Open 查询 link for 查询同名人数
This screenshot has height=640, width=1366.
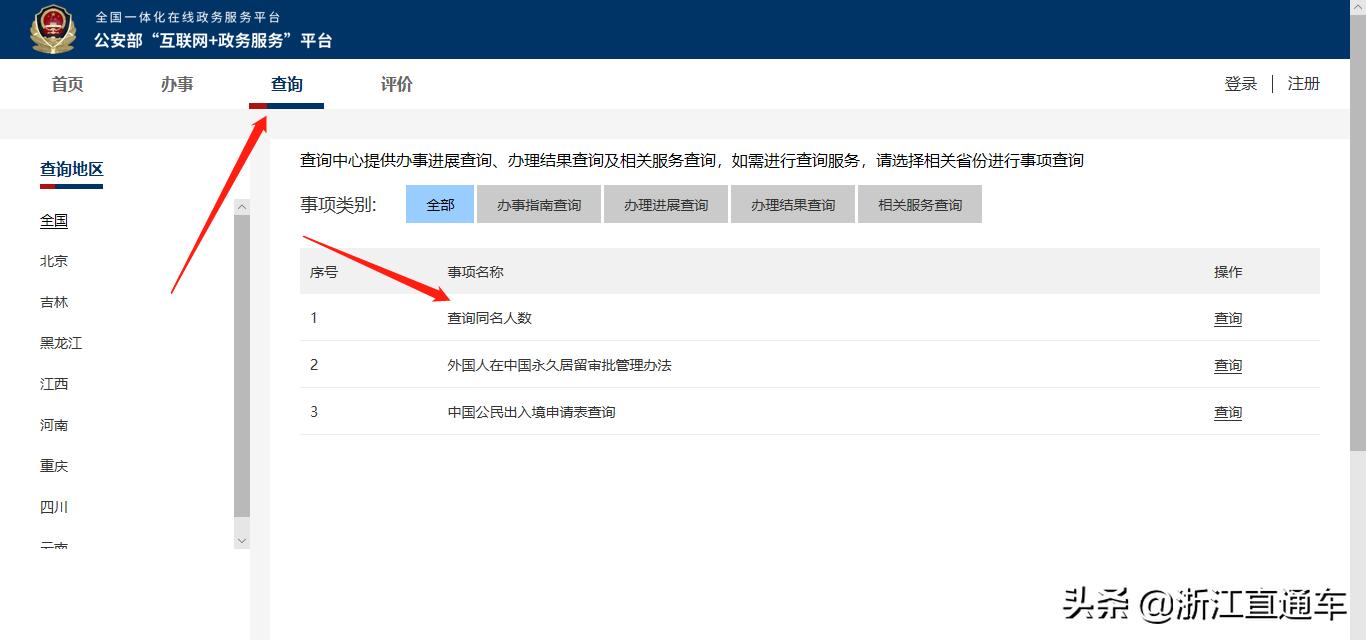[1227, 318]
